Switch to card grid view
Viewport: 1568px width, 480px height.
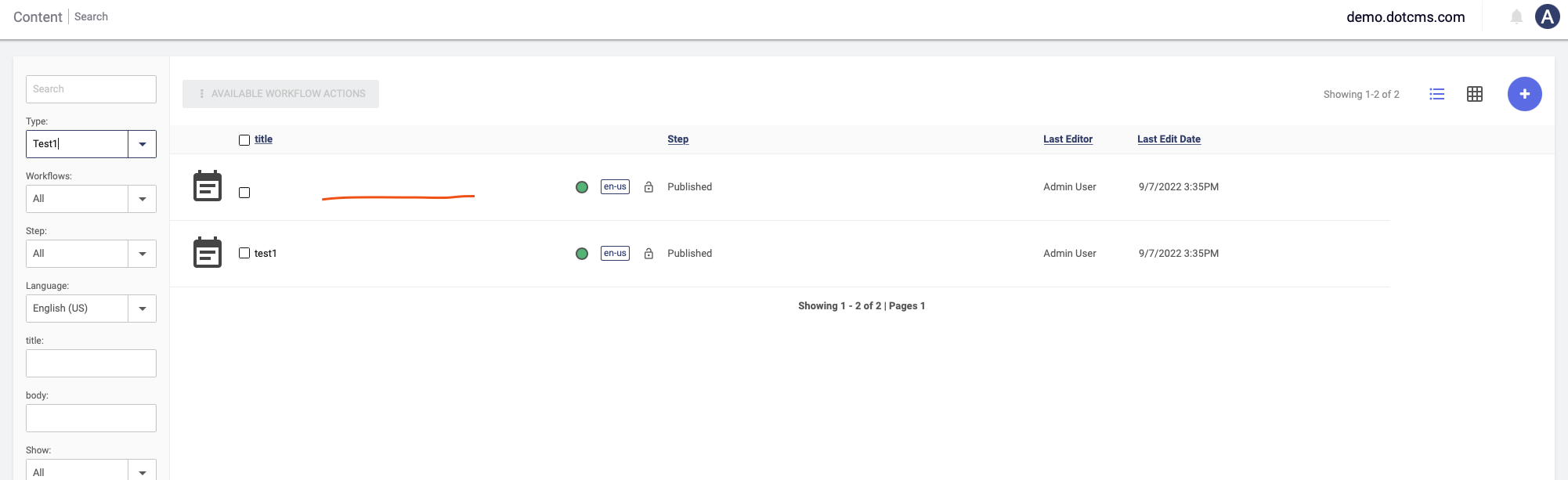1475,94
